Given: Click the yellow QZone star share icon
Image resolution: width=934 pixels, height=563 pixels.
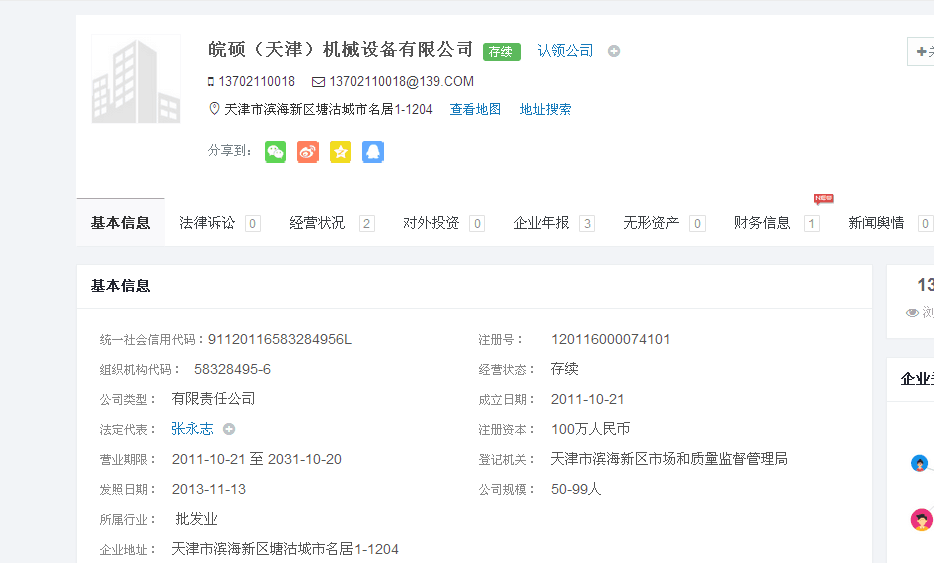Looking at the screenshot, I should 340,152.
